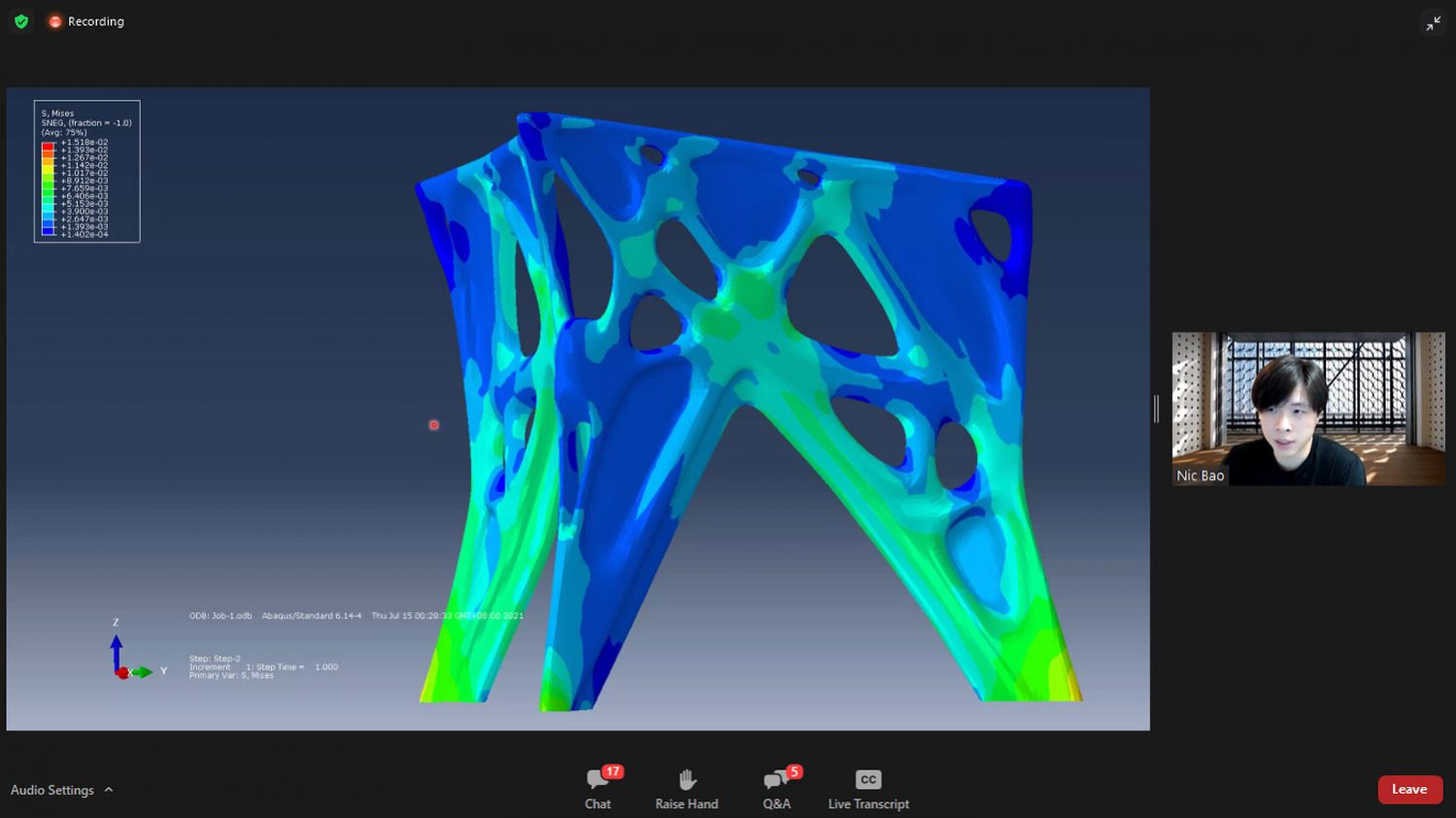
Task: Open Audio Settings via its chevron
Action: [108, 790]
